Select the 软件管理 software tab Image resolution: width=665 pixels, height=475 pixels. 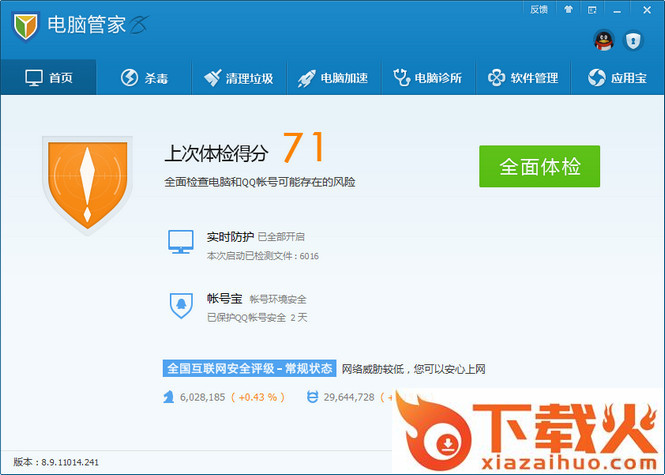[x=523, y=77]
